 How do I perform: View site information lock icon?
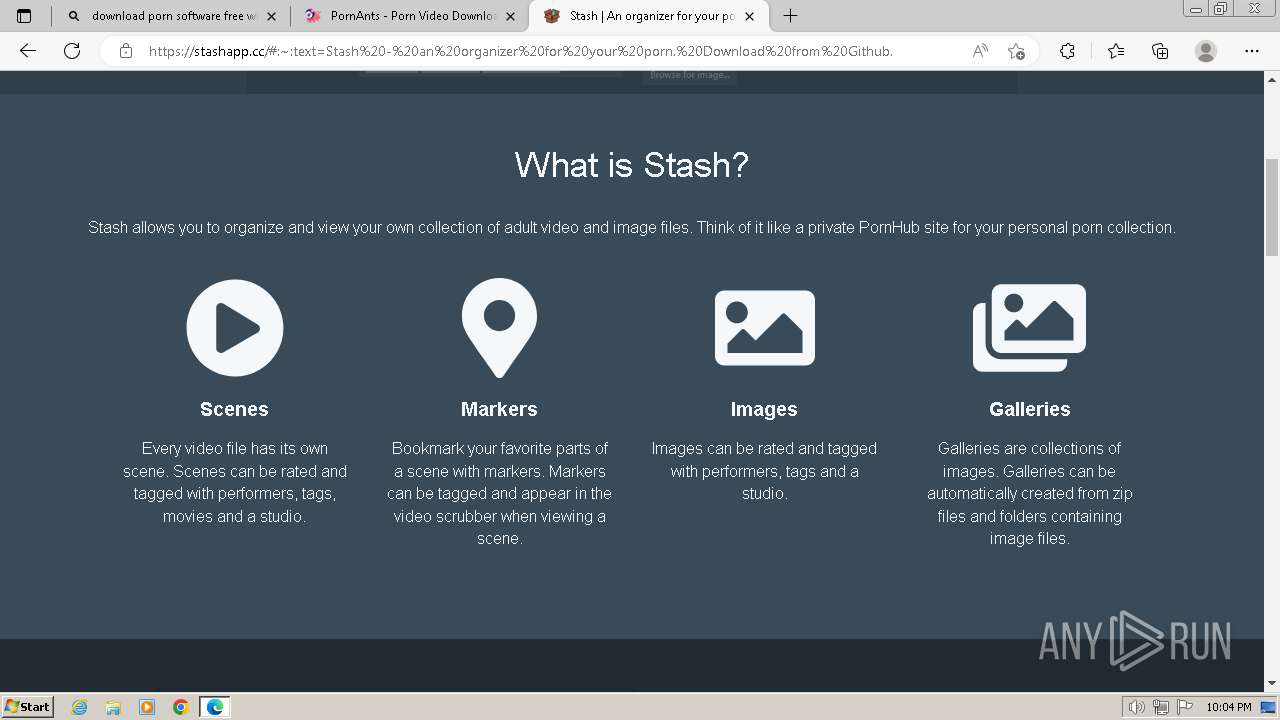pyautogui.click(x=126, y=51)
